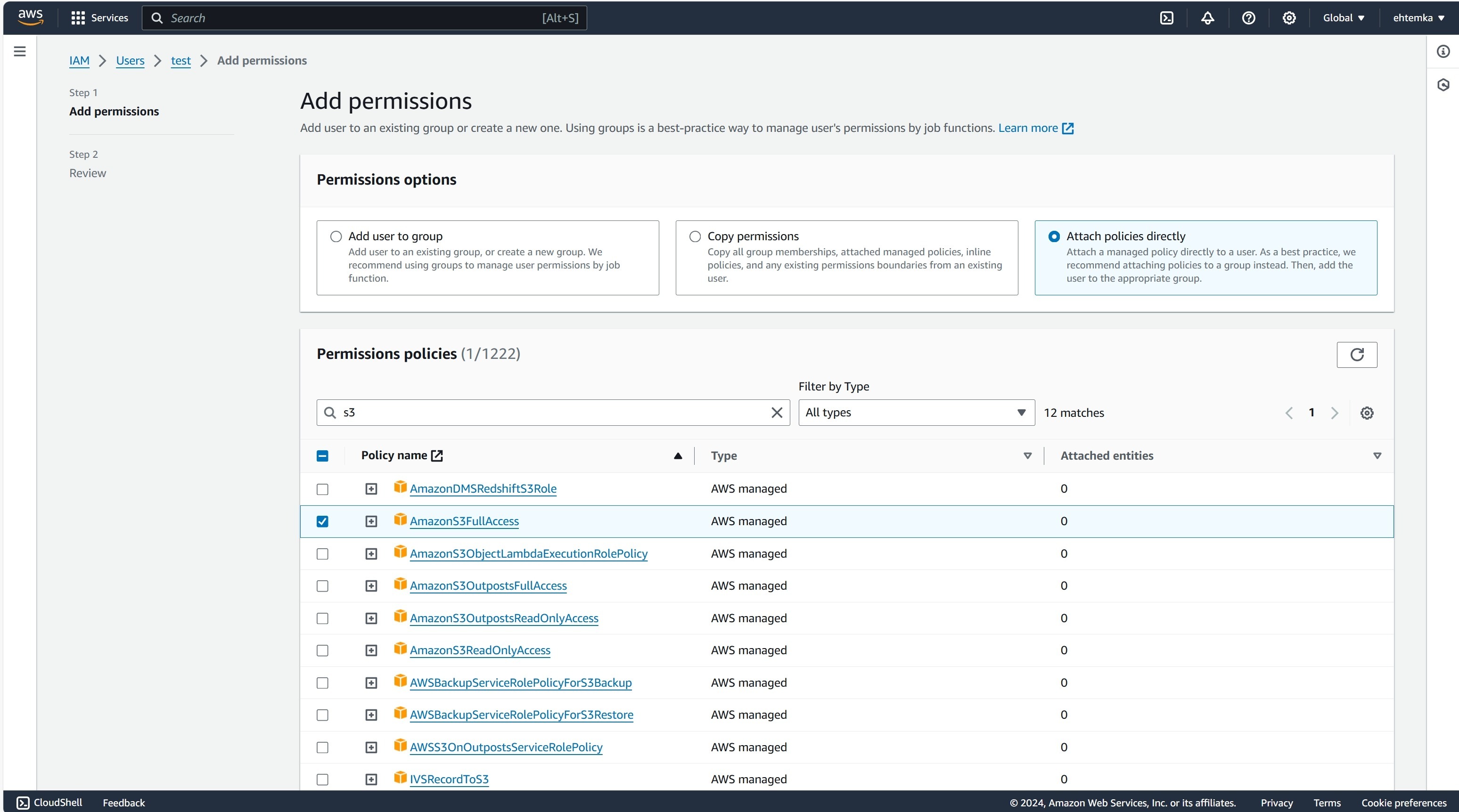Open the CloudShell button in the footer

49,803
